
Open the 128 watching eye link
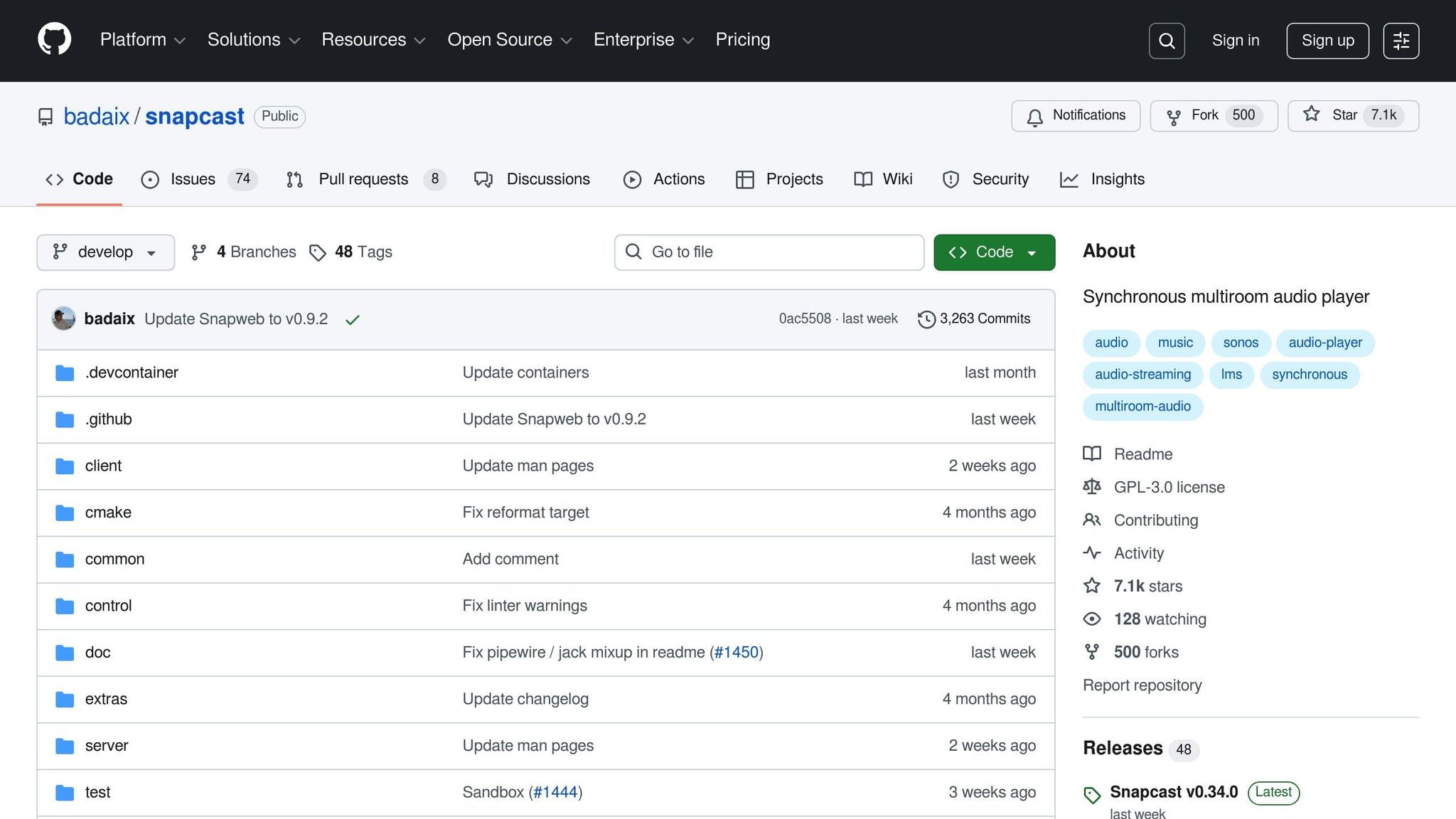click(1159, 619)
